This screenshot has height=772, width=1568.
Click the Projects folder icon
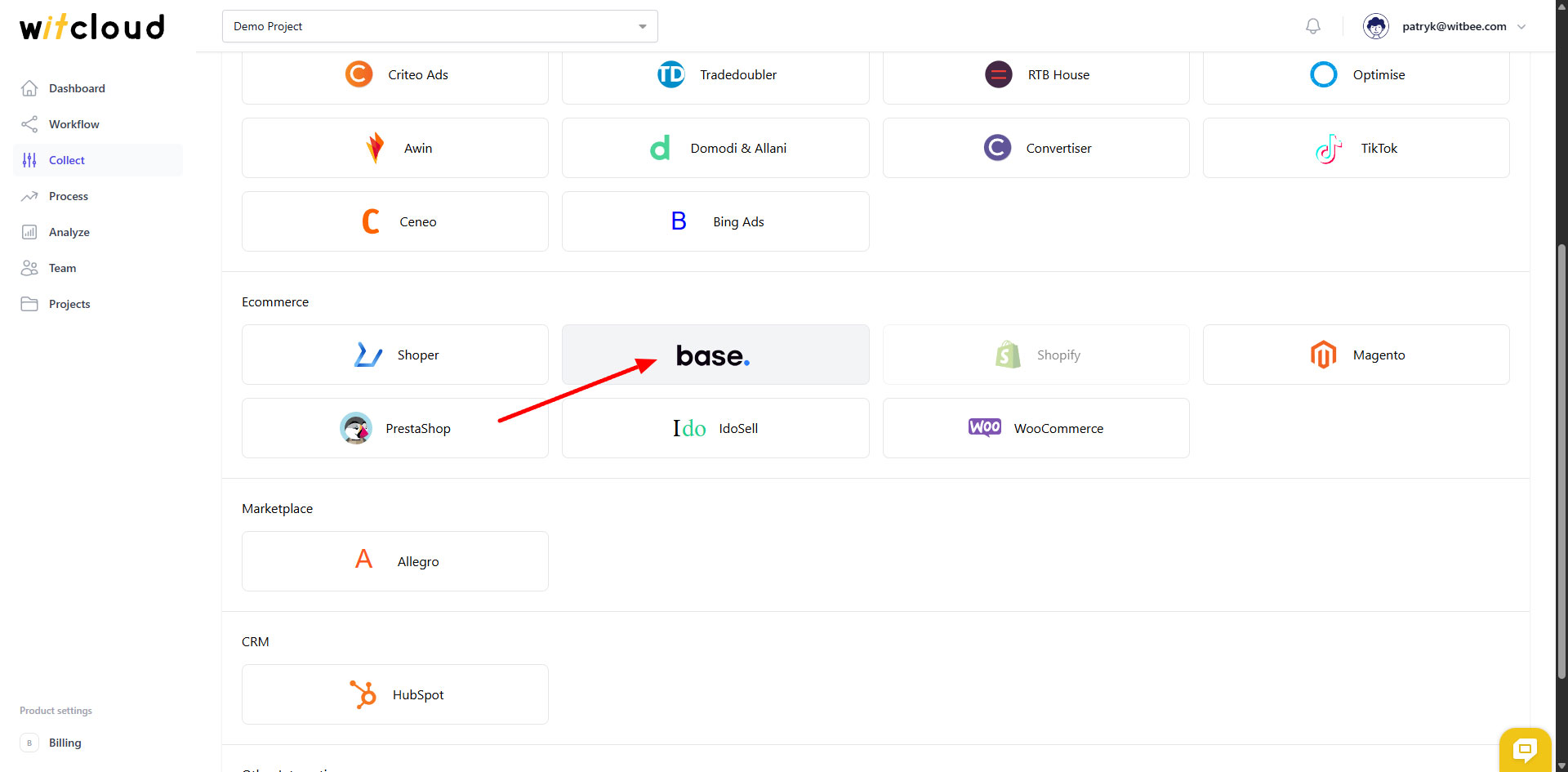click(x=29, y=304)
